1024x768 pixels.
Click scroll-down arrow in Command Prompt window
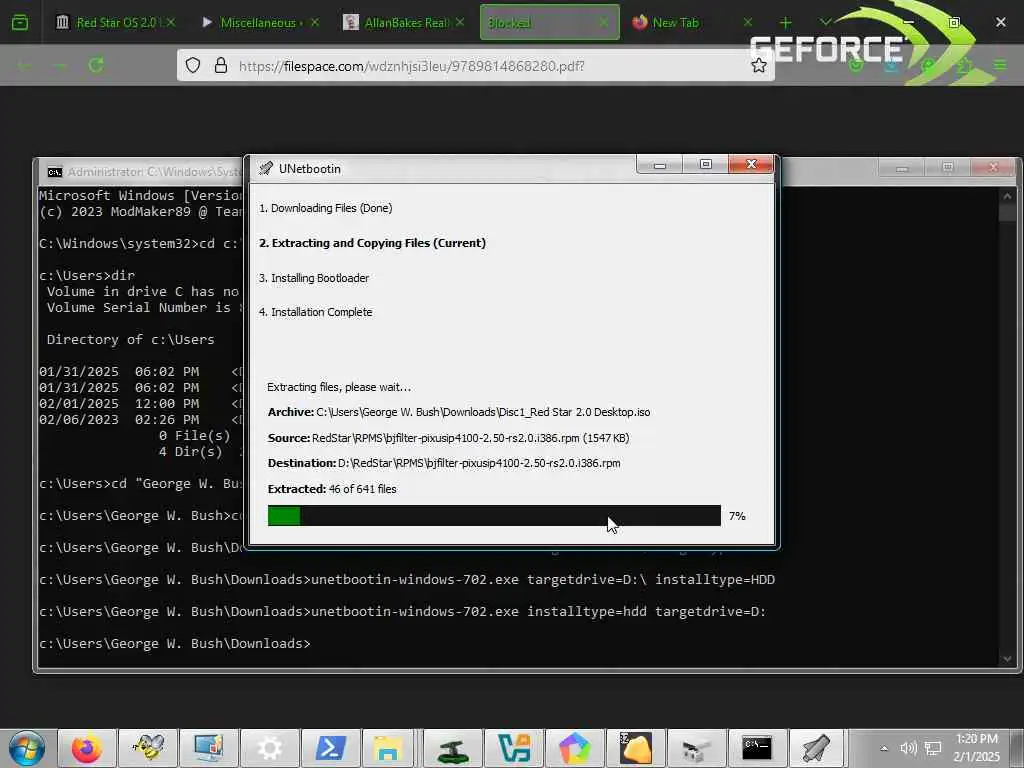coord(1007,659)
